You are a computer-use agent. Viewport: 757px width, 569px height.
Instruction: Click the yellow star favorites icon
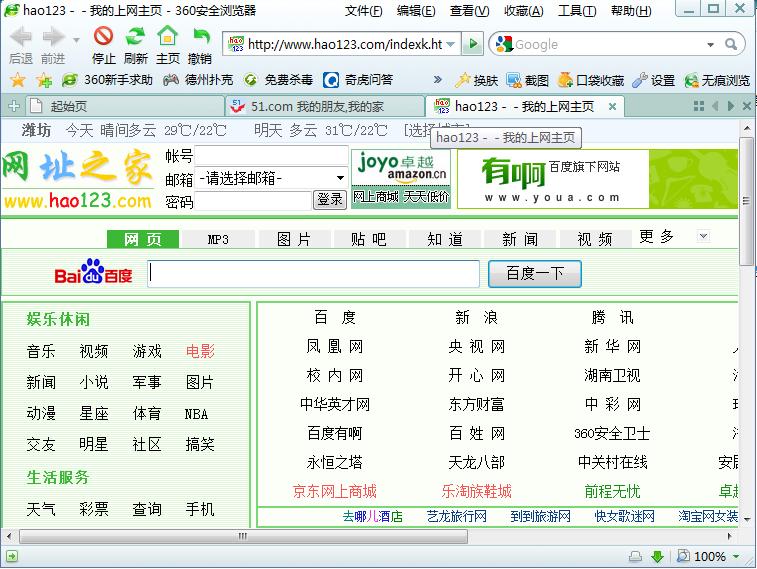pos(17,80)
